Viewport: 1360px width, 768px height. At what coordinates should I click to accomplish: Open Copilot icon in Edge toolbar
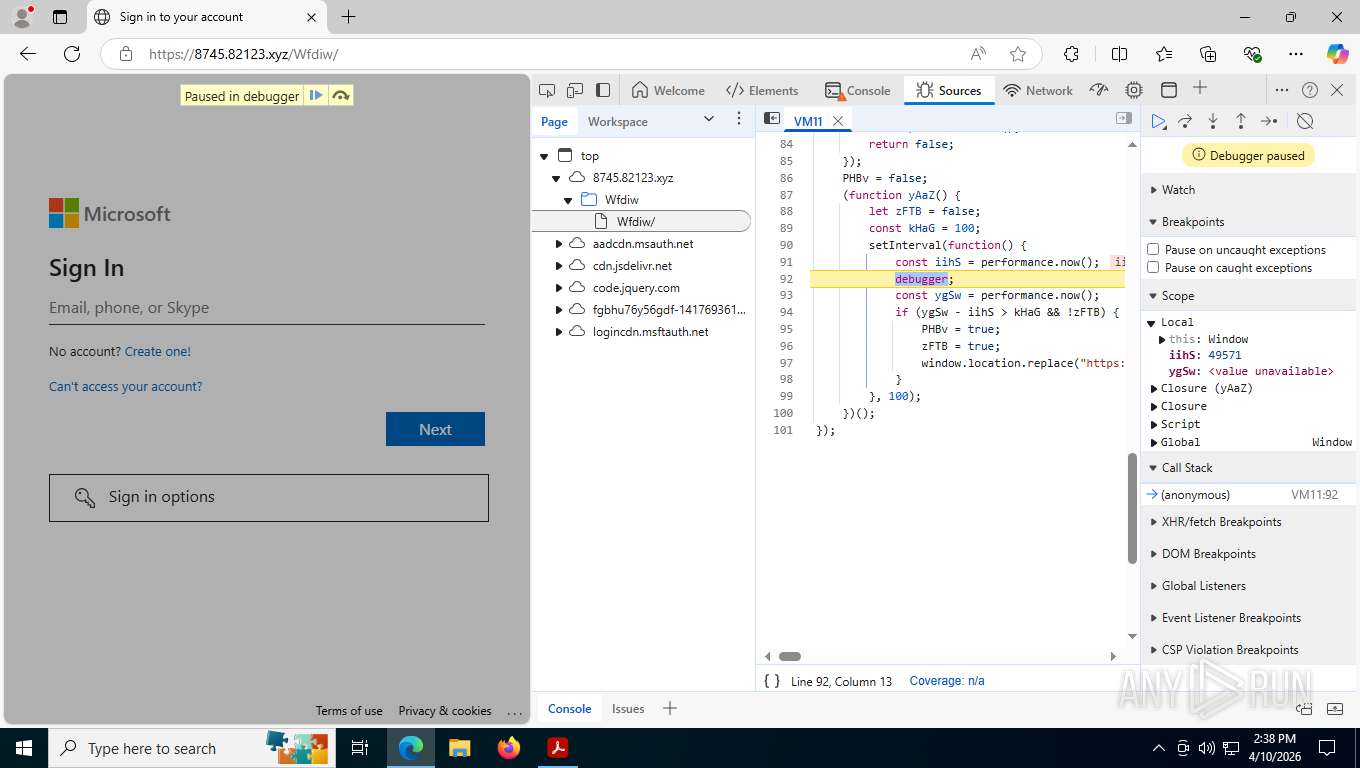pos(1337,54)
